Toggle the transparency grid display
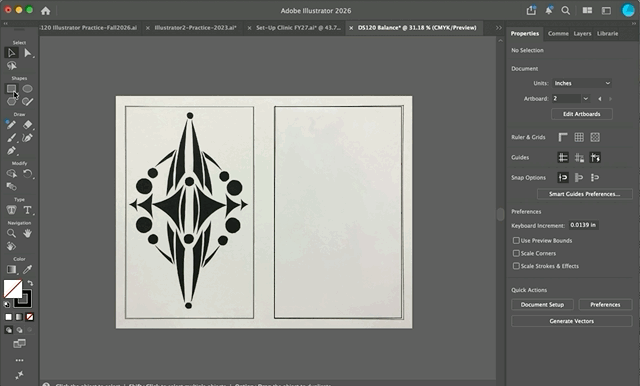Image resolution: width=640 pixels, height=386 pixels. pos(595,137)
